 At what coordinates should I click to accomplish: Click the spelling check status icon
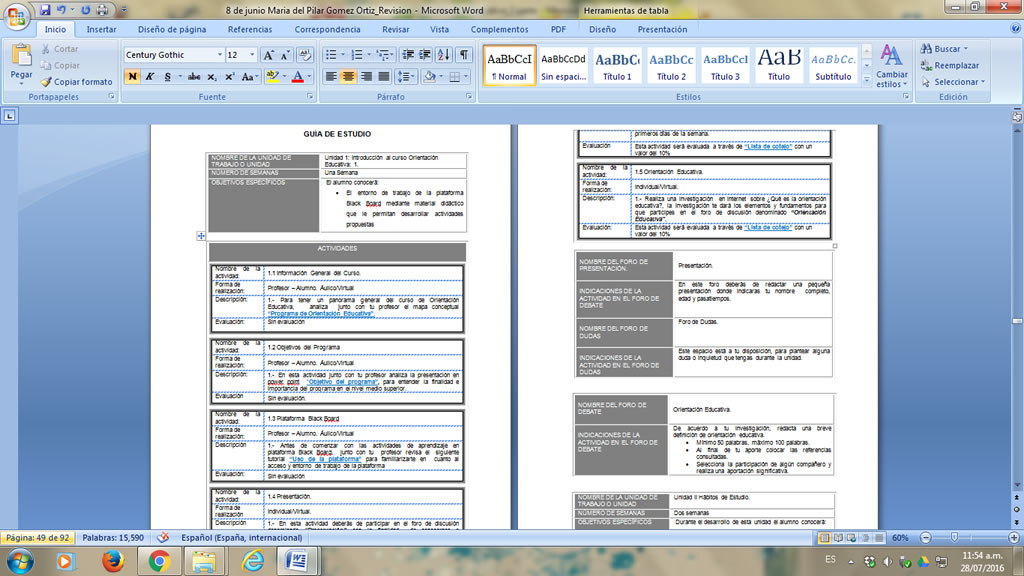[163, 537]
